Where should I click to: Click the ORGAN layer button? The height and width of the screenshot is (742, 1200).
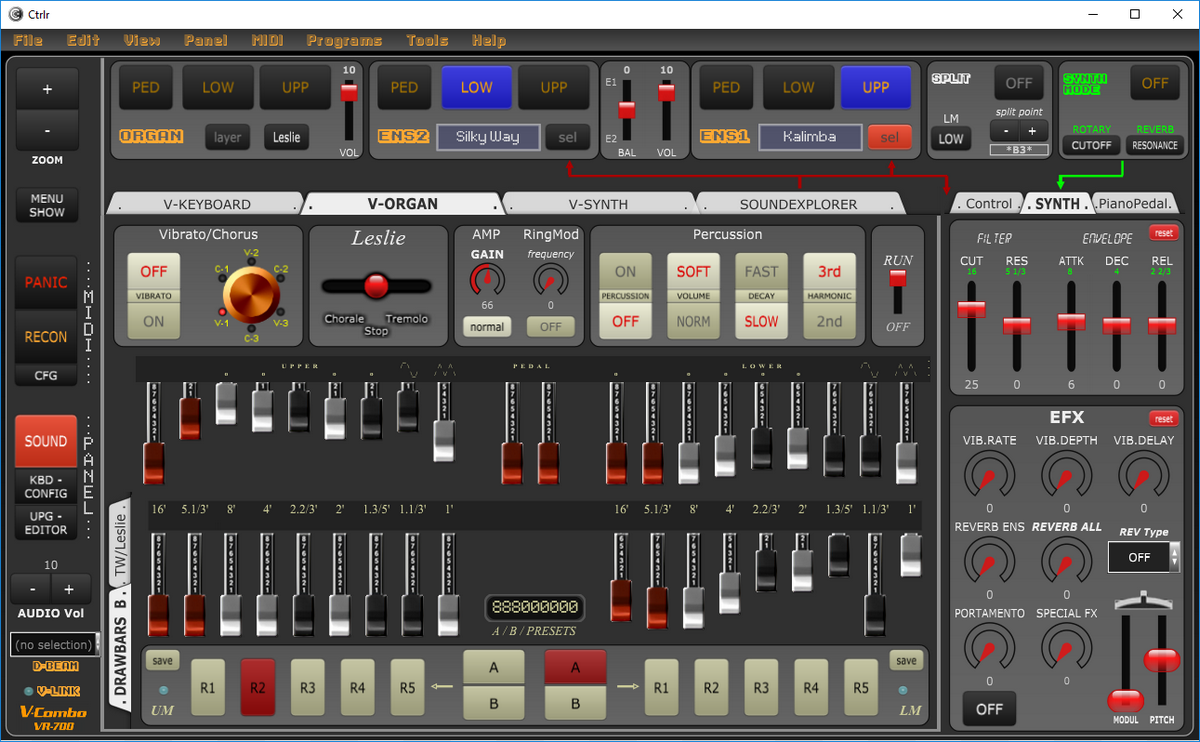click(228, 137)
